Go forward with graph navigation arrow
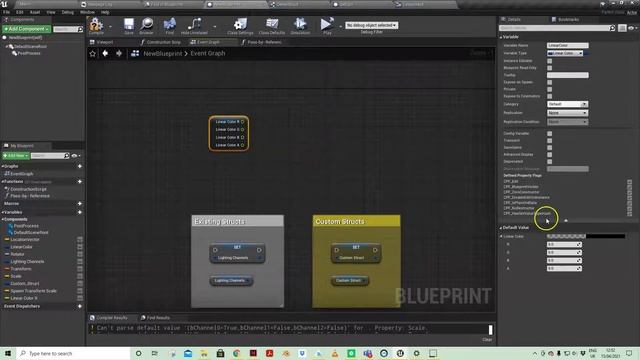 (x=119, y=53)
